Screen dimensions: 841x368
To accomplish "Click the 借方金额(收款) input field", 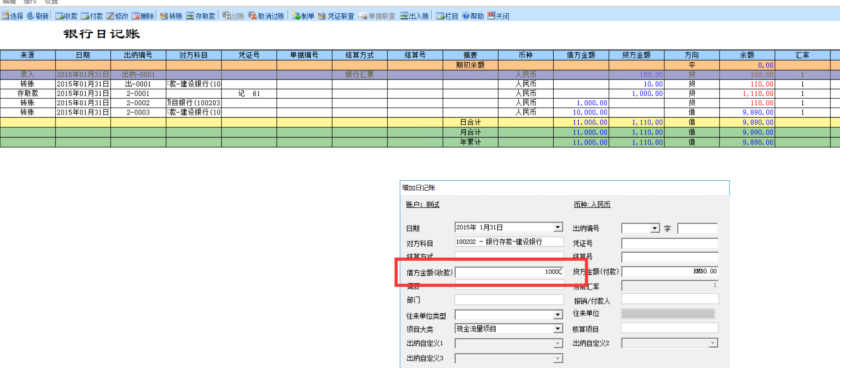I will 509,272.
